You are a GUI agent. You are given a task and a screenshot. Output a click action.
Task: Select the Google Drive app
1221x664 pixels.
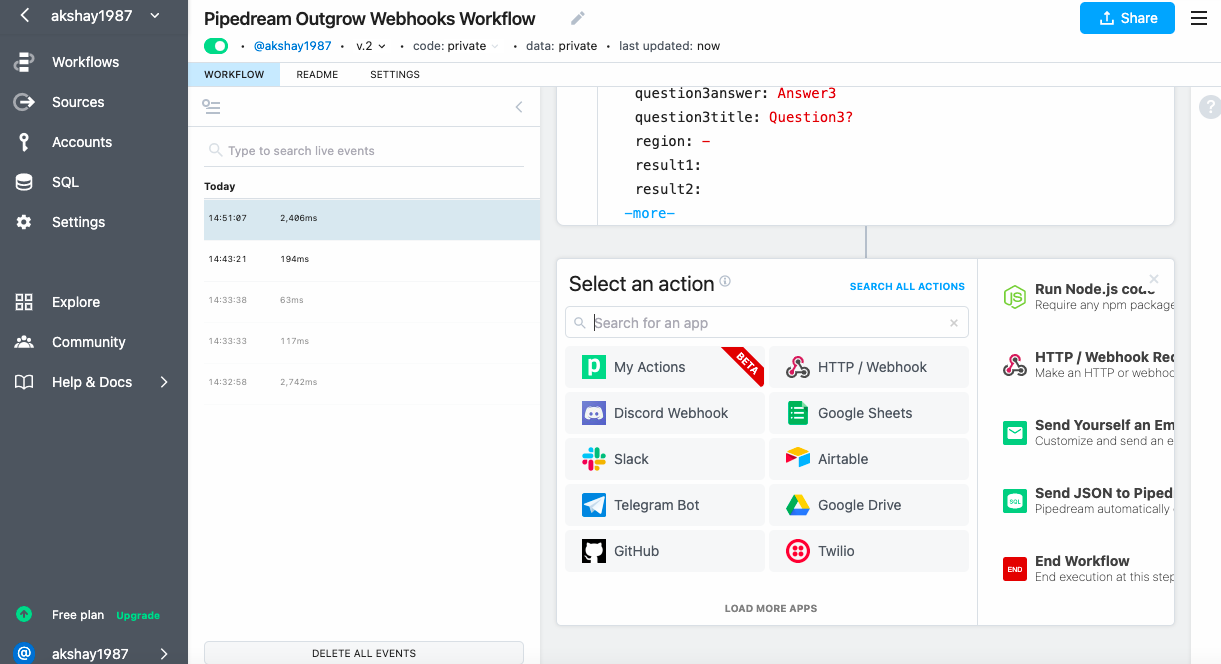(869, 505)
